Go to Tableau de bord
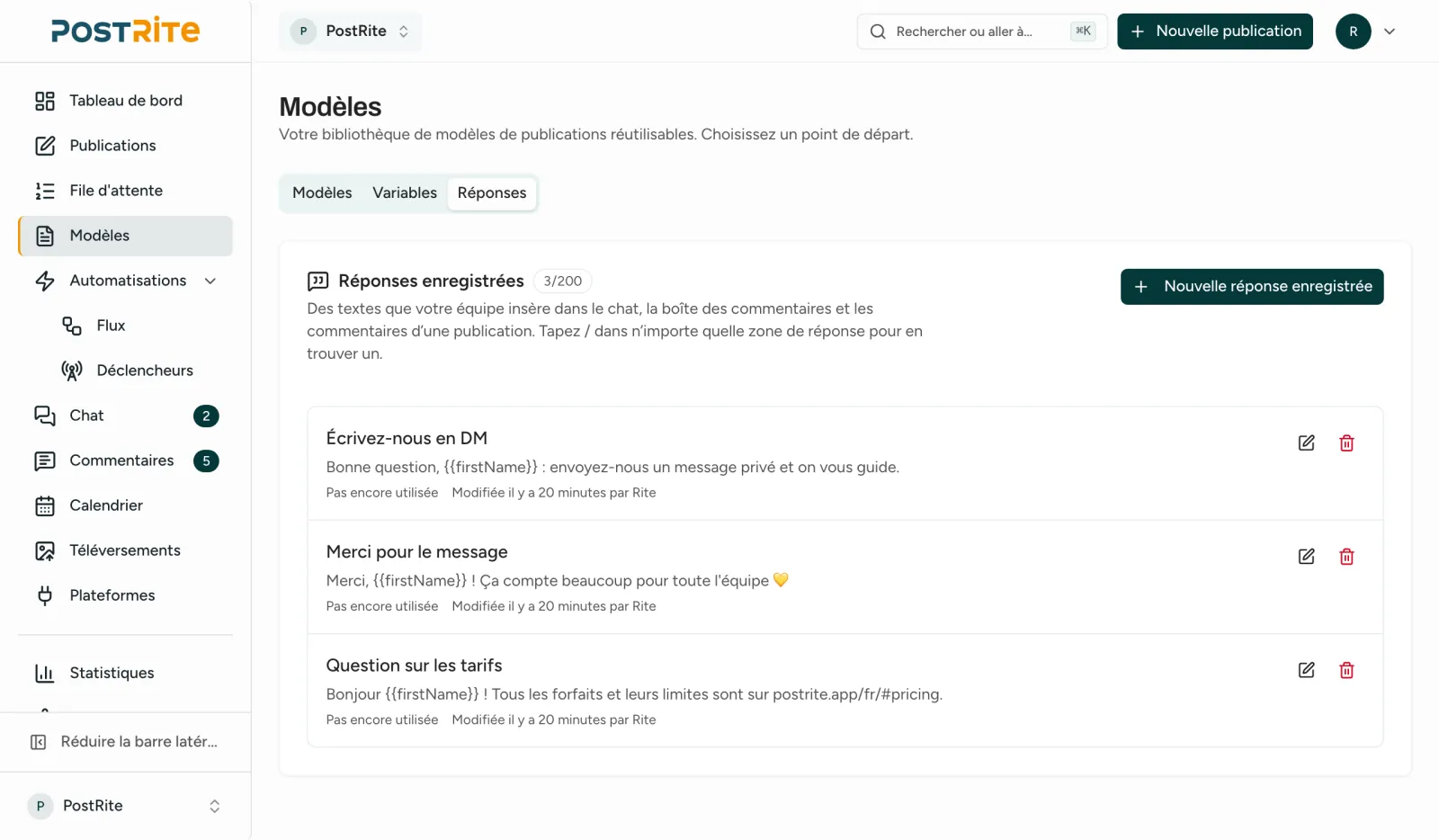This screenshot has width=1439, height=840. 125,101
